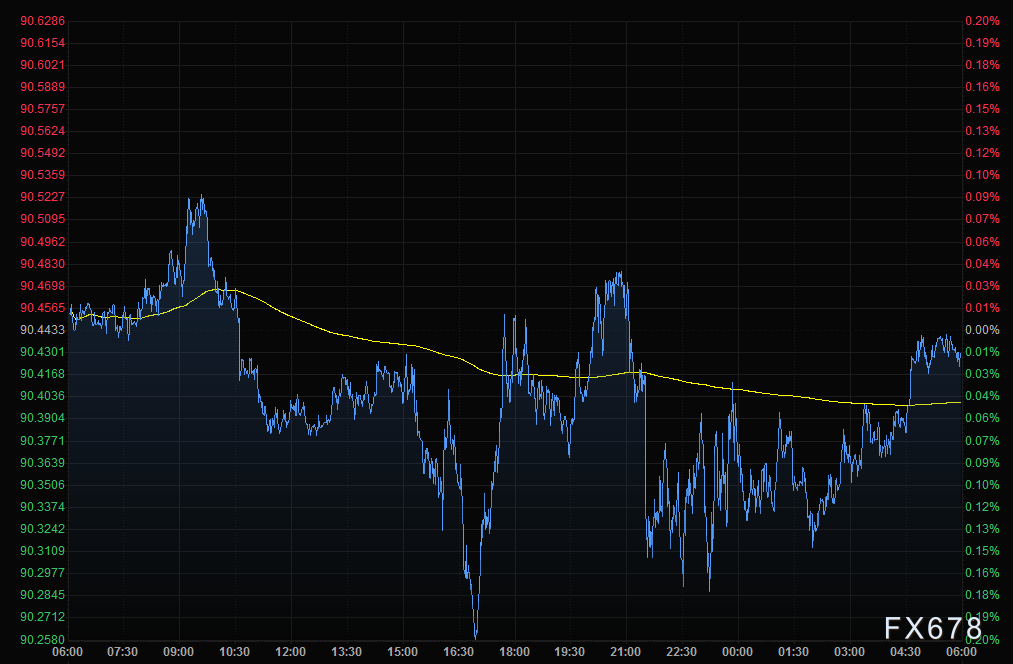The image size is (1013, 664).
Task: Click the 04:30 time label
Action: 905,652
